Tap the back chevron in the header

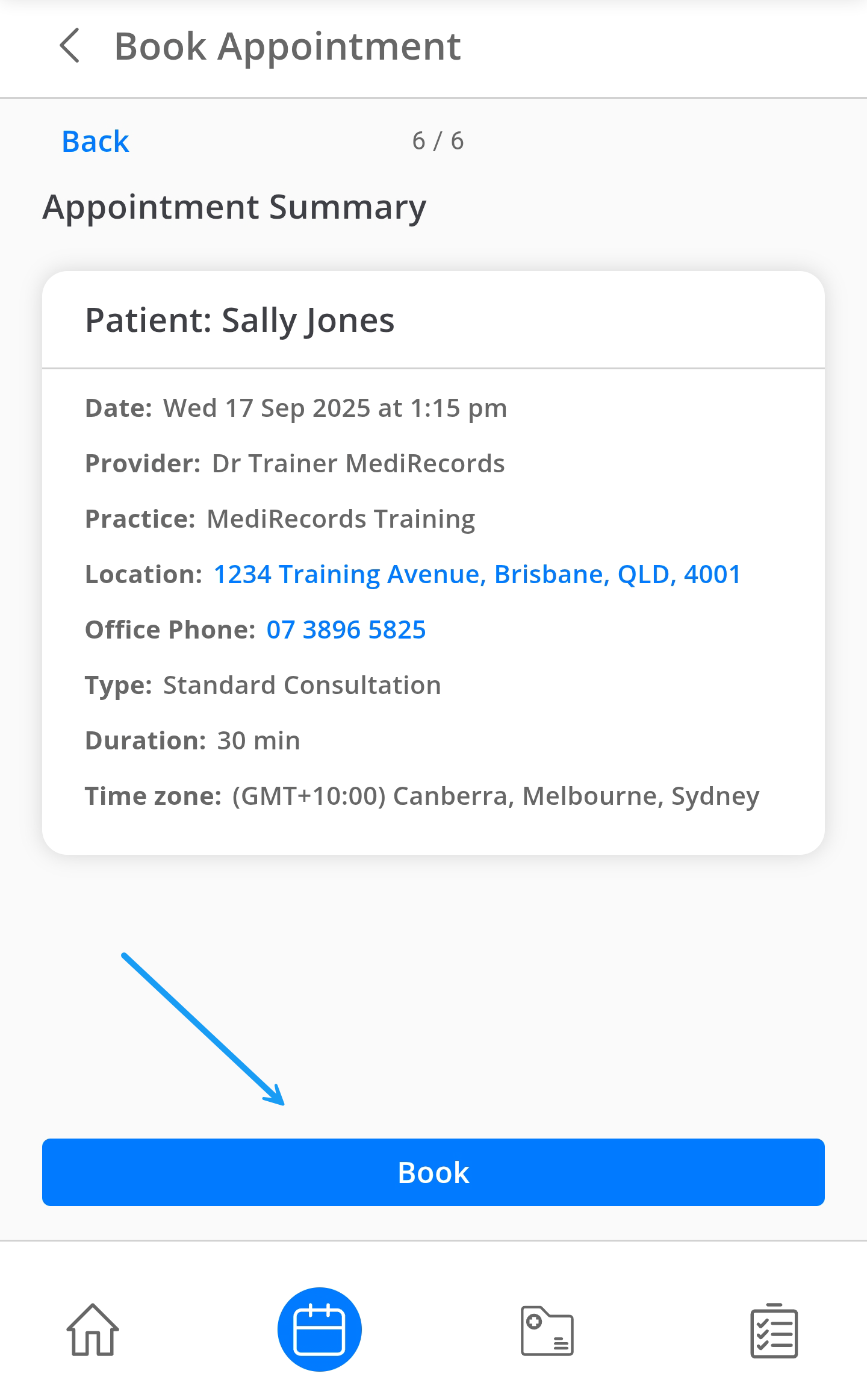[70, 46]
